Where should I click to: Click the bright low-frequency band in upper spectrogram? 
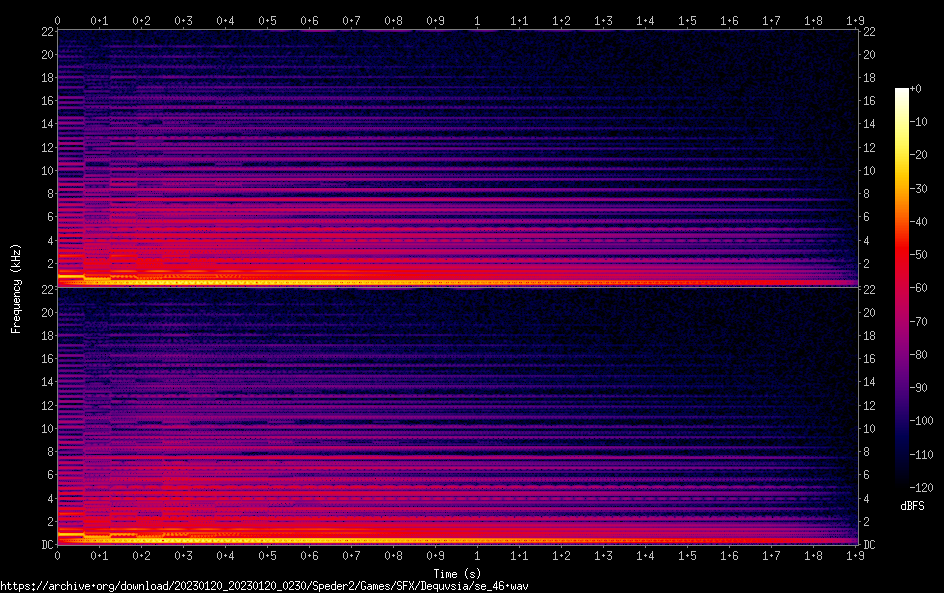pos(300,282)
